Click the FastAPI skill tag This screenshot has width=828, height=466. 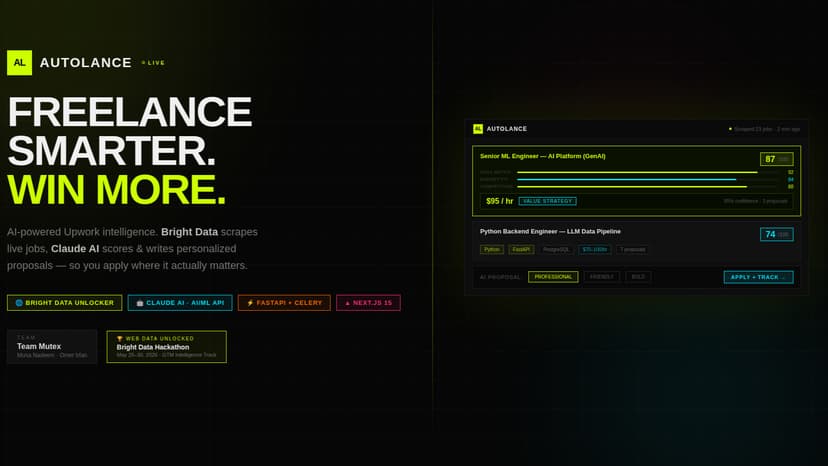[x=521, y=249]
